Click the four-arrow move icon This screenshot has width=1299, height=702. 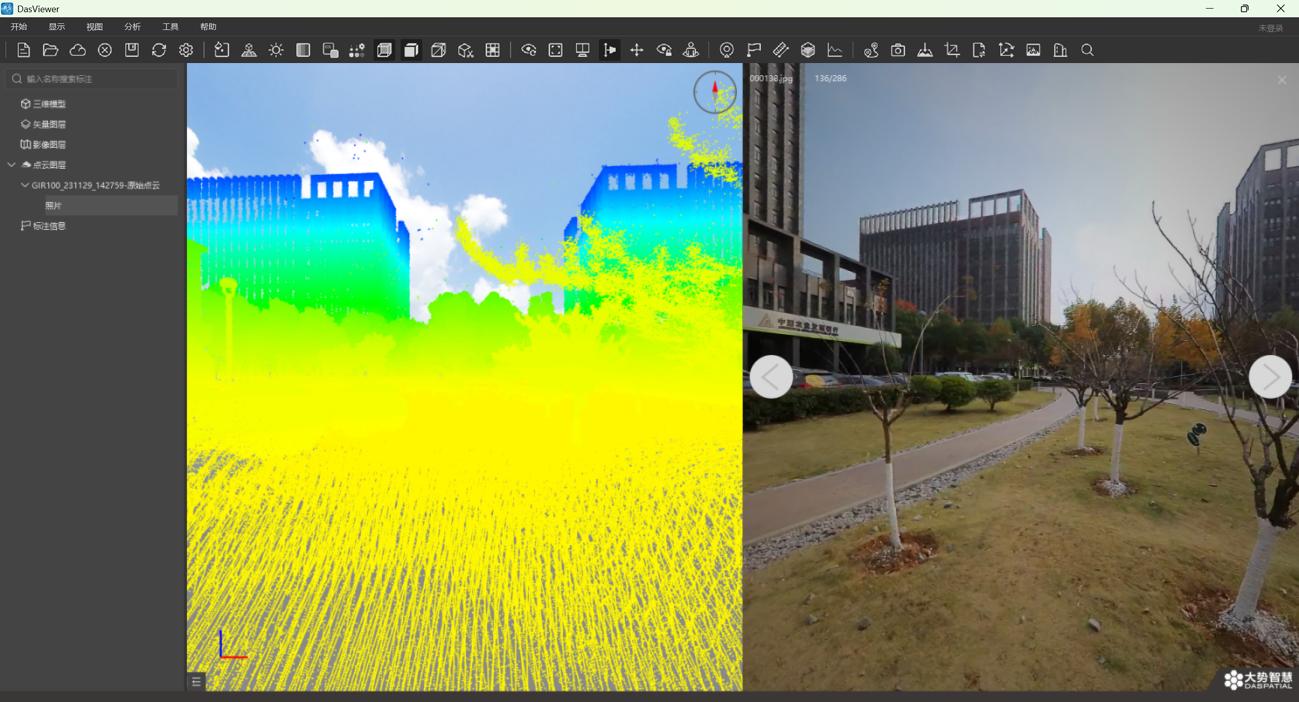coord(637,50)
